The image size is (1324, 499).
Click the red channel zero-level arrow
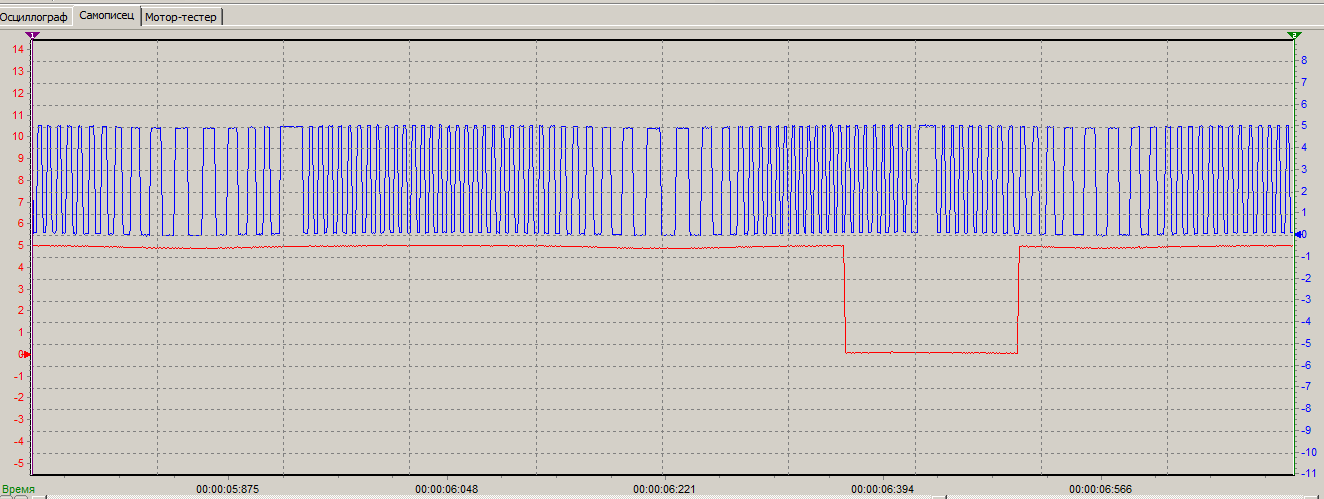[27, 353]
